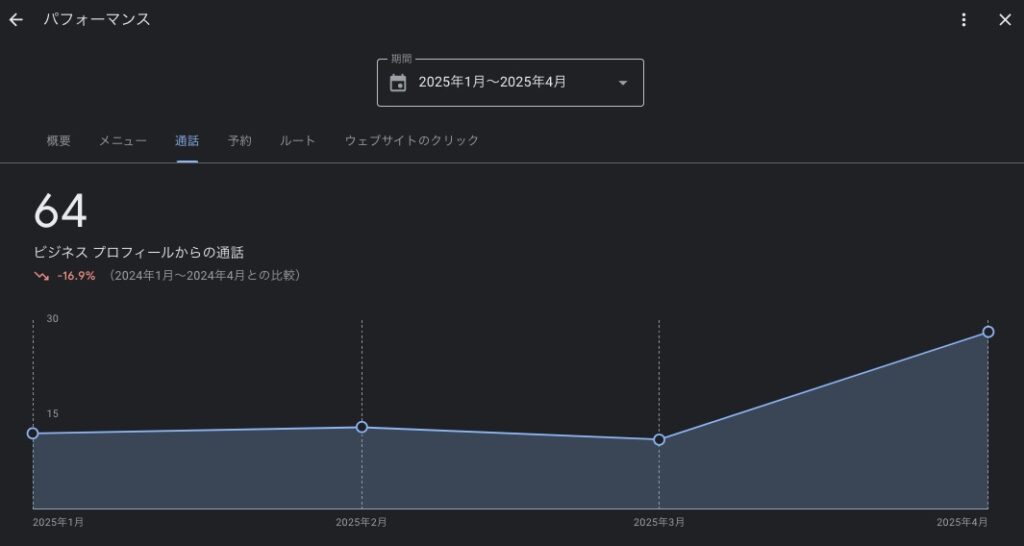Open the メニュー tab
Screen dimensions: 1024x546
point(123,141)
